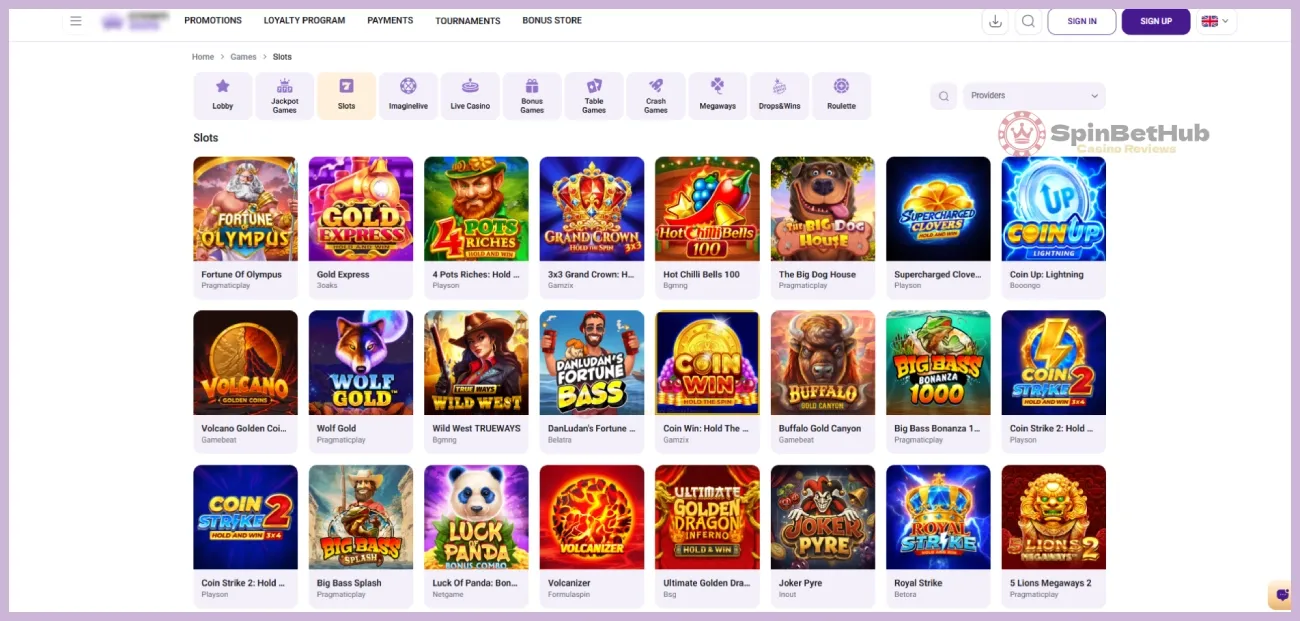Click the 'Netgame' provider text
Viewport: 1300px width, 621px height.
pos(448,595)
